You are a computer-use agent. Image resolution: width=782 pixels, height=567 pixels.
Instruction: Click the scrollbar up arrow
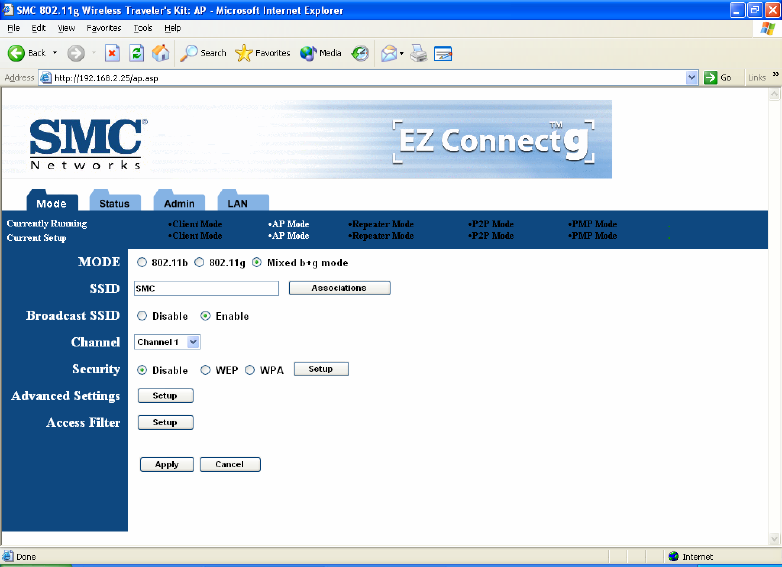[775, 93]
